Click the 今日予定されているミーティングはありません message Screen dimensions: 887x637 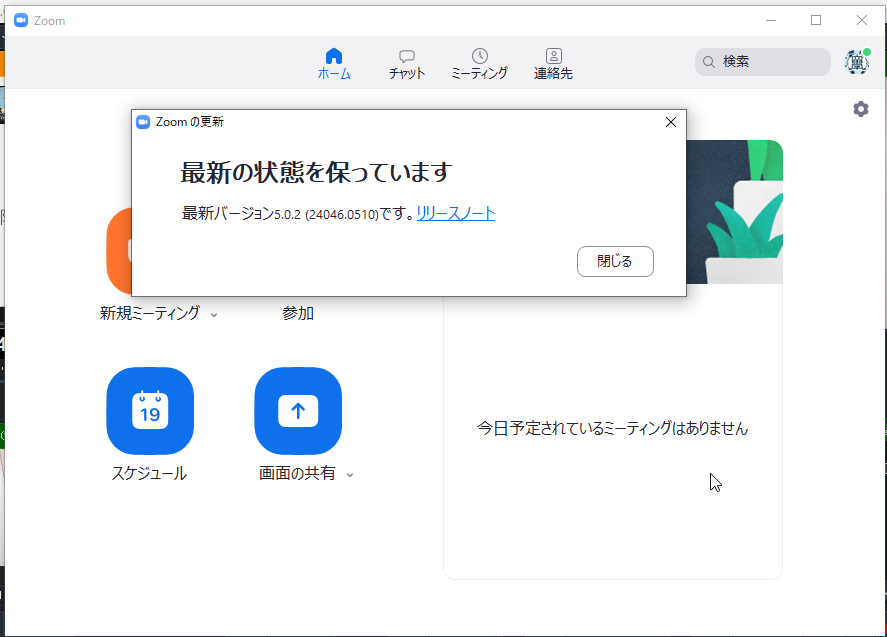(613, 428)
